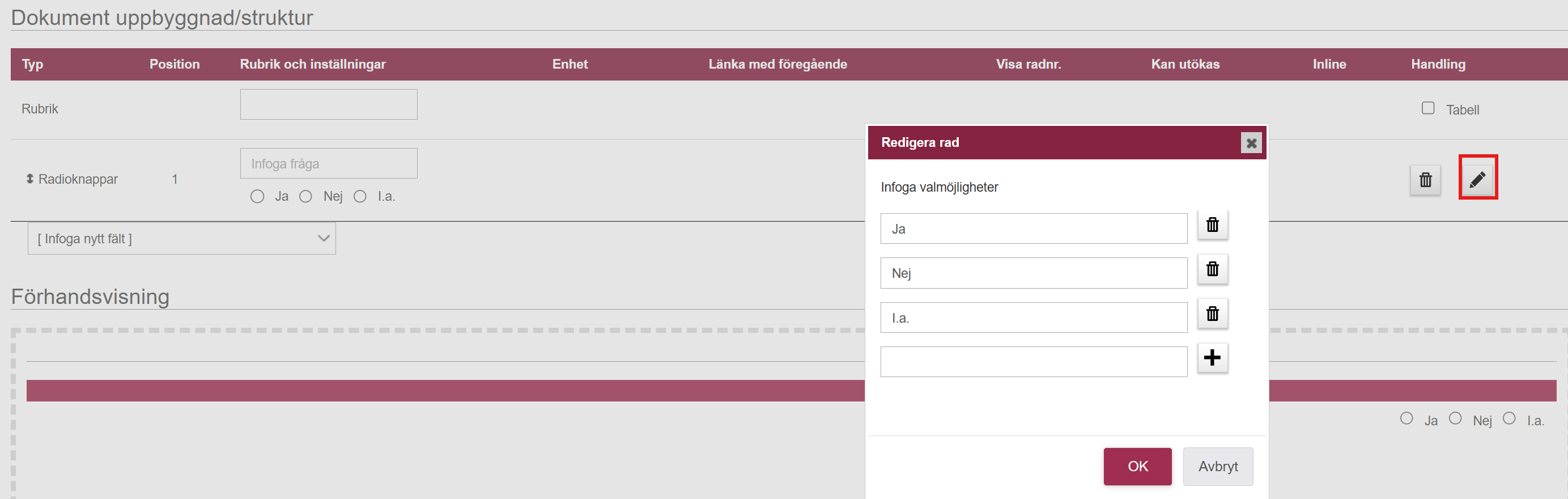Select 'Ja' radio button in preview area
The image size is (1568, 499).
point(1406,418)
